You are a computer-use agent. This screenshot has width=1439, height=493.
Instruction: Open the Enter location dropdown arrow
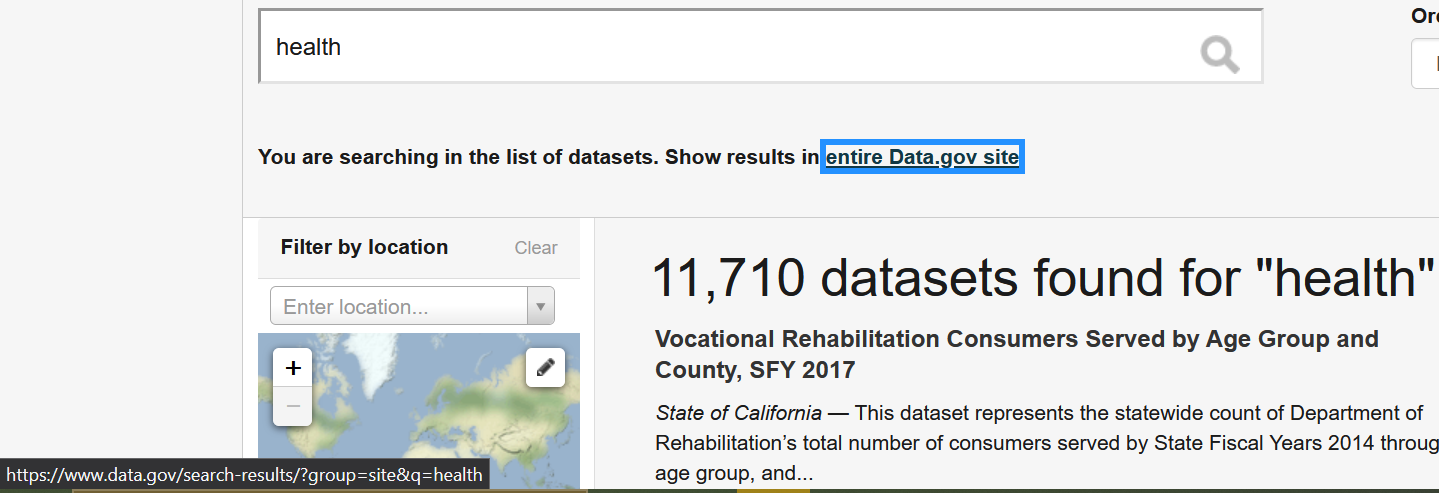(x=541, y=306)
